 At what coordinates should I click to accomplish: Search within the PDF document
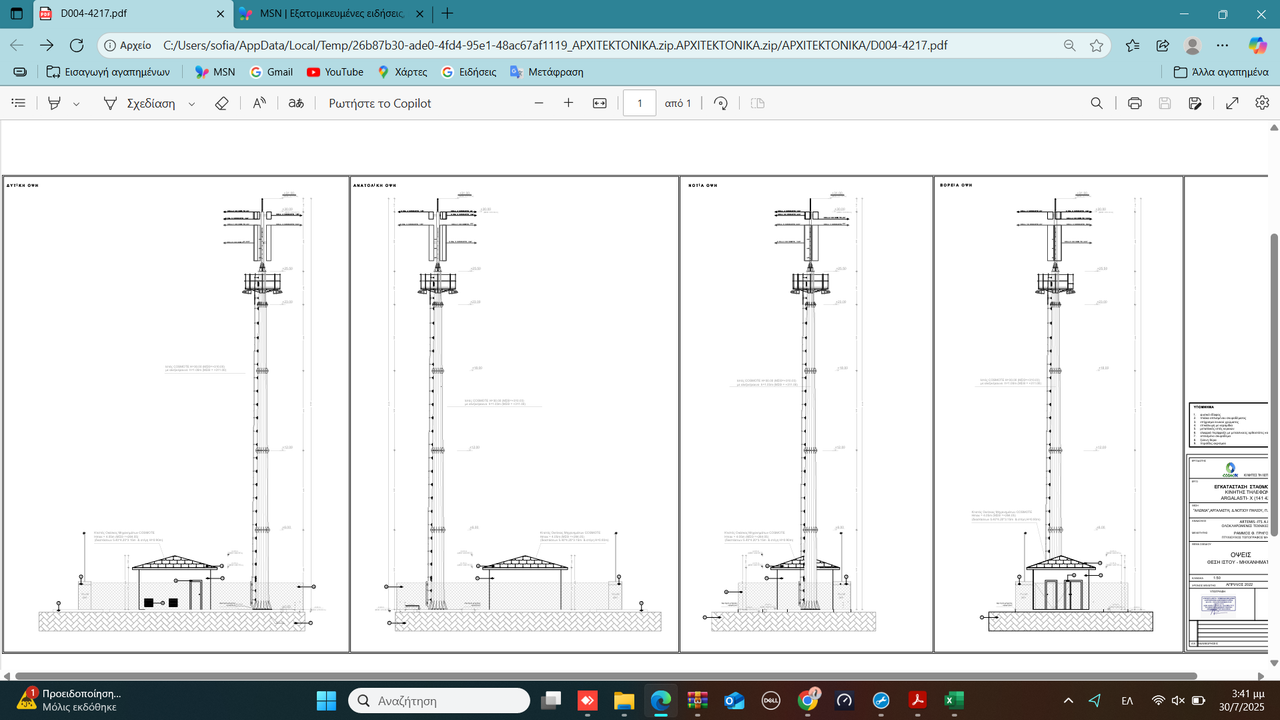coord(1097,103)
